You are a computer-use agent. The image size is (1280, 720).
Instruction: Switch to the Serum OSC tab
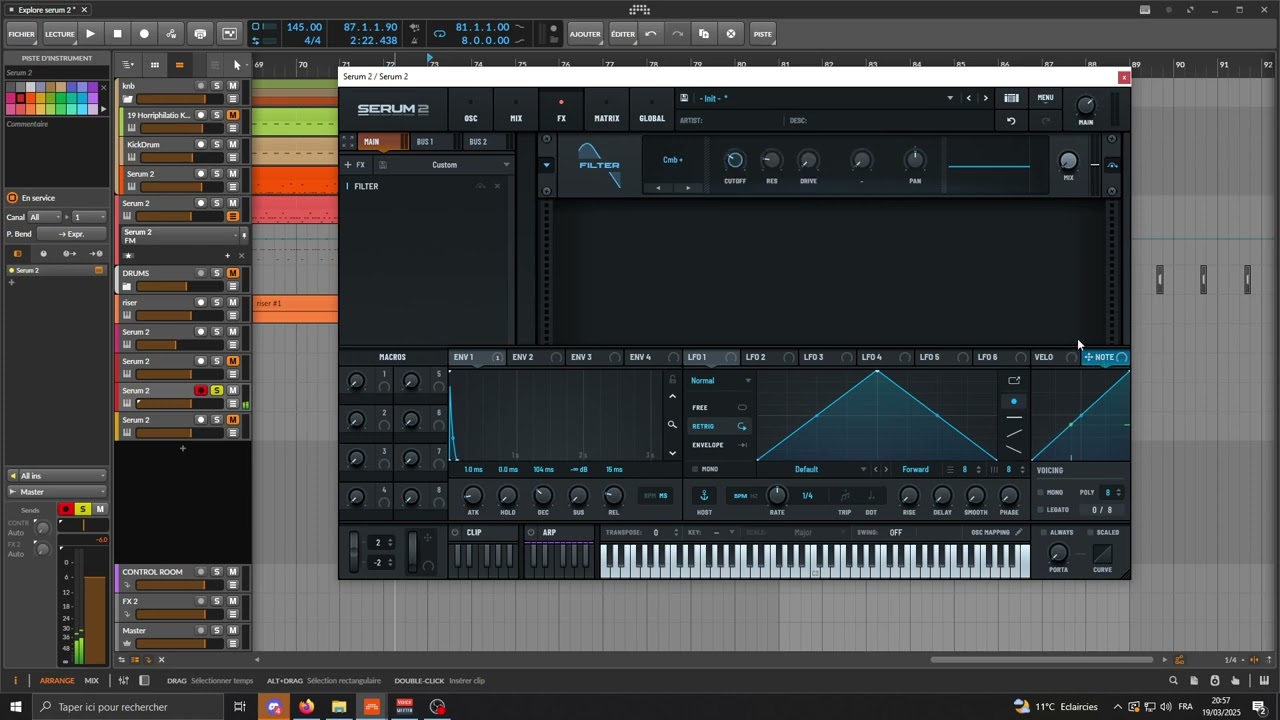(471, 109)
